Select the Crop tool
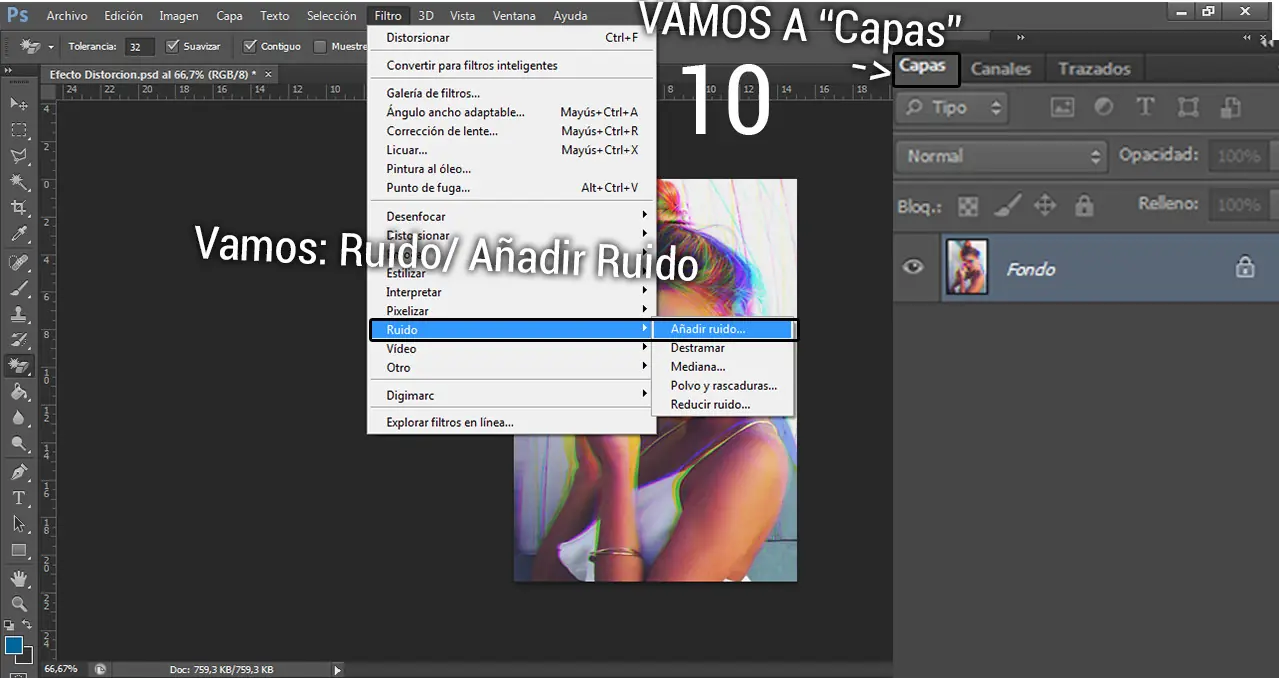This screenshot has width=1279, height=678. (x=19, y=208)
